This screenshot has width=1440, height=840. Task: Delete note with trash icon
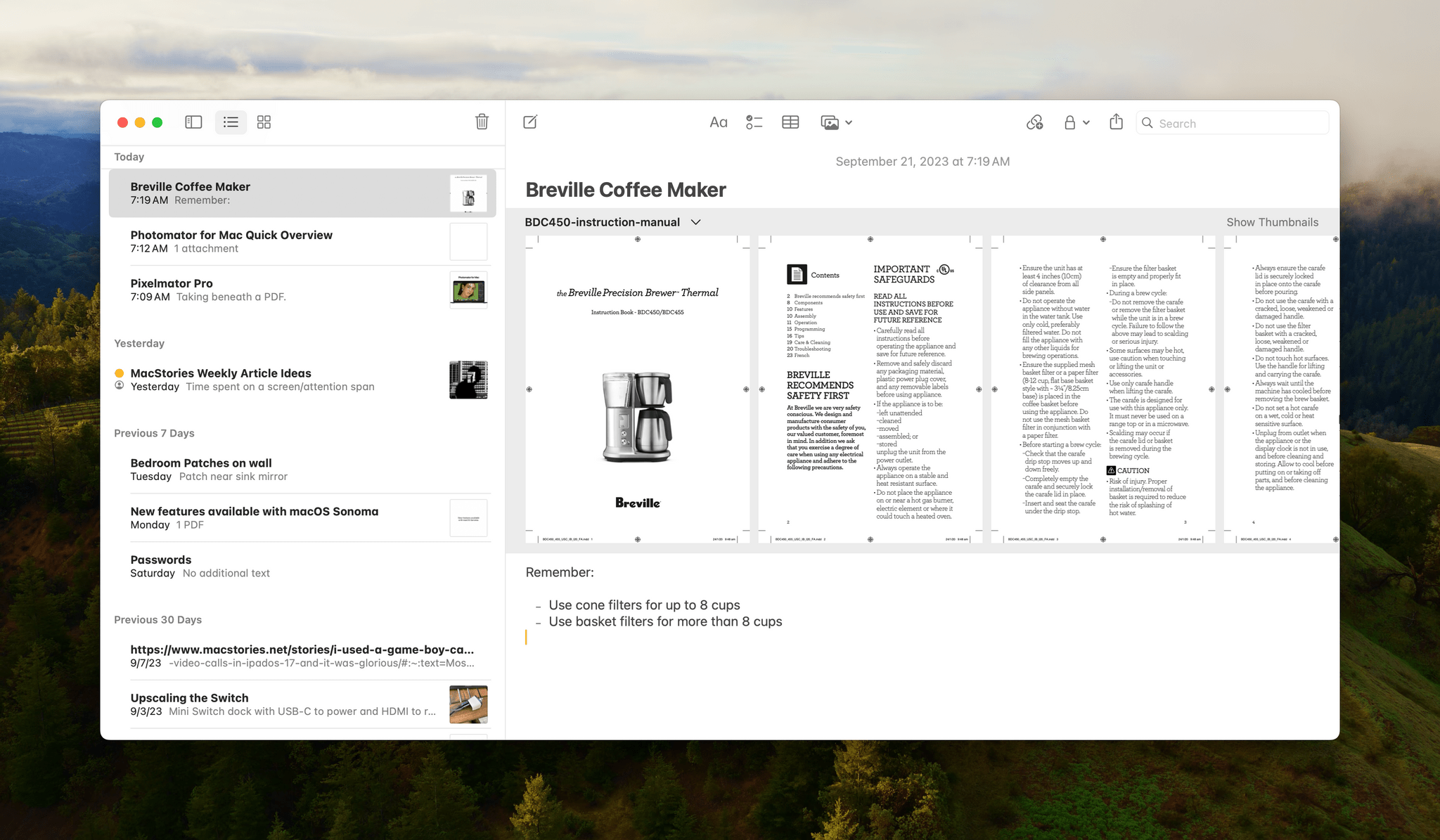tap(482, 122)
